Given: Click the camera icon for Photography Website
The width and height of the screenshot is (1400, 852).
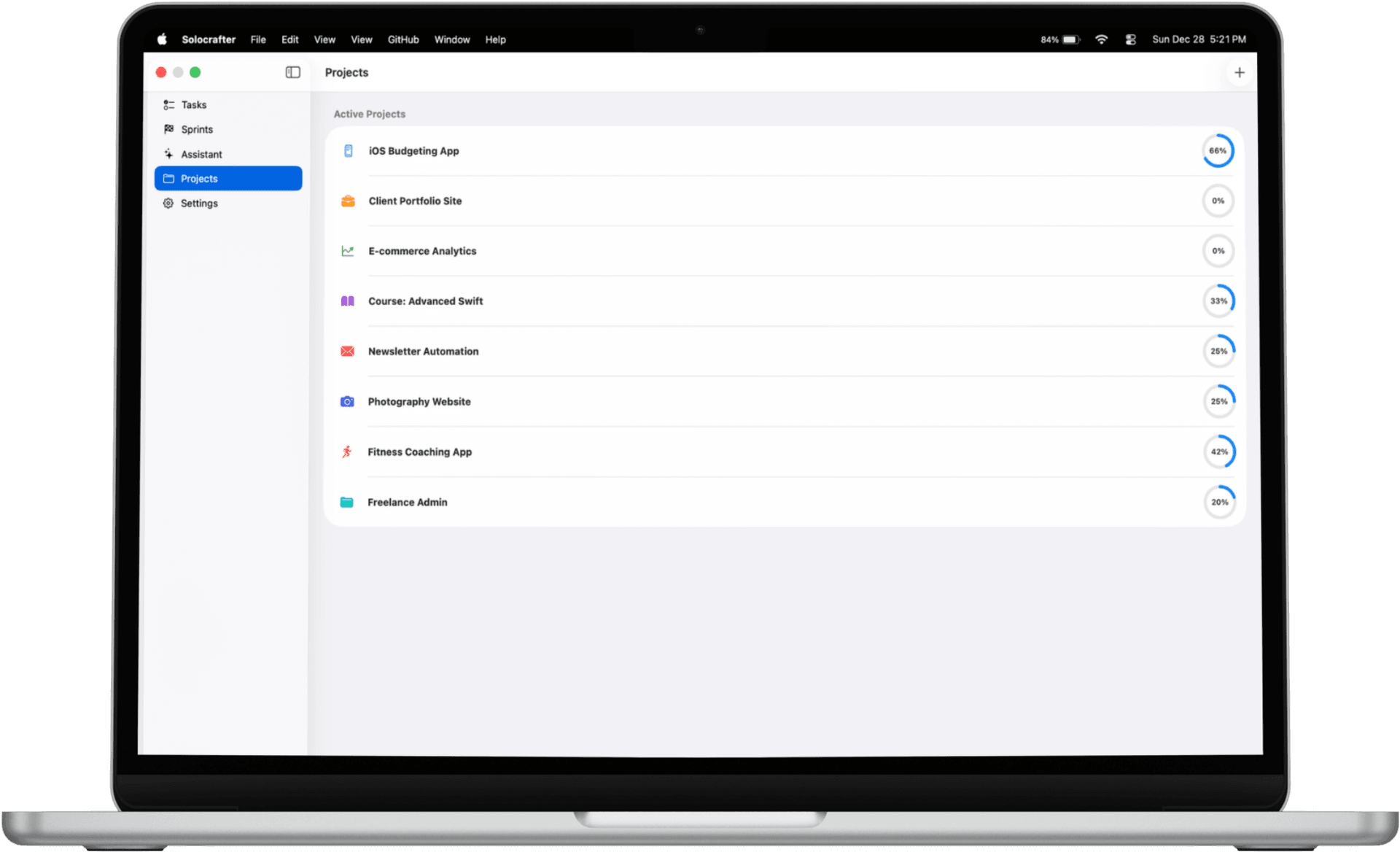Looking at the screenshot, I should [x=348, y=401].
